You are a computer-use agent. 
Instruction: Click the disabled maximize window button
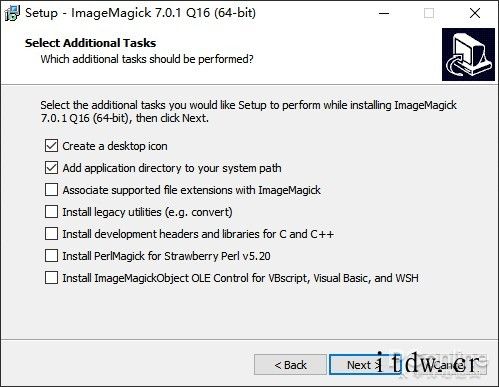(429, 13)
